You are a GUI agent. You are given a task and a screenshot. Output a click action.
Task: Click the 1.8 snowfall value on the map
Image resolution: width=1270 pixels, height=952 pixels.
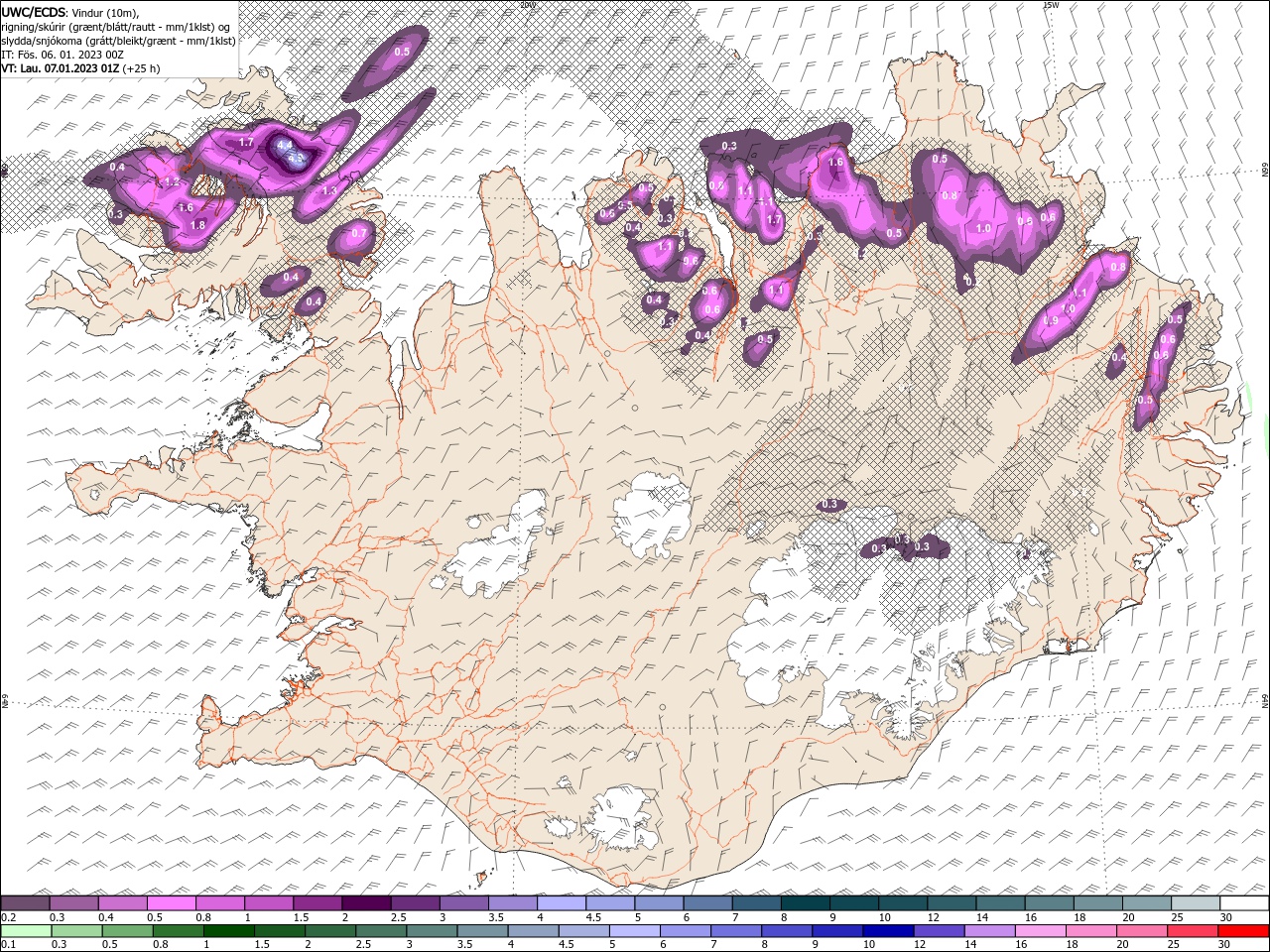197,226
